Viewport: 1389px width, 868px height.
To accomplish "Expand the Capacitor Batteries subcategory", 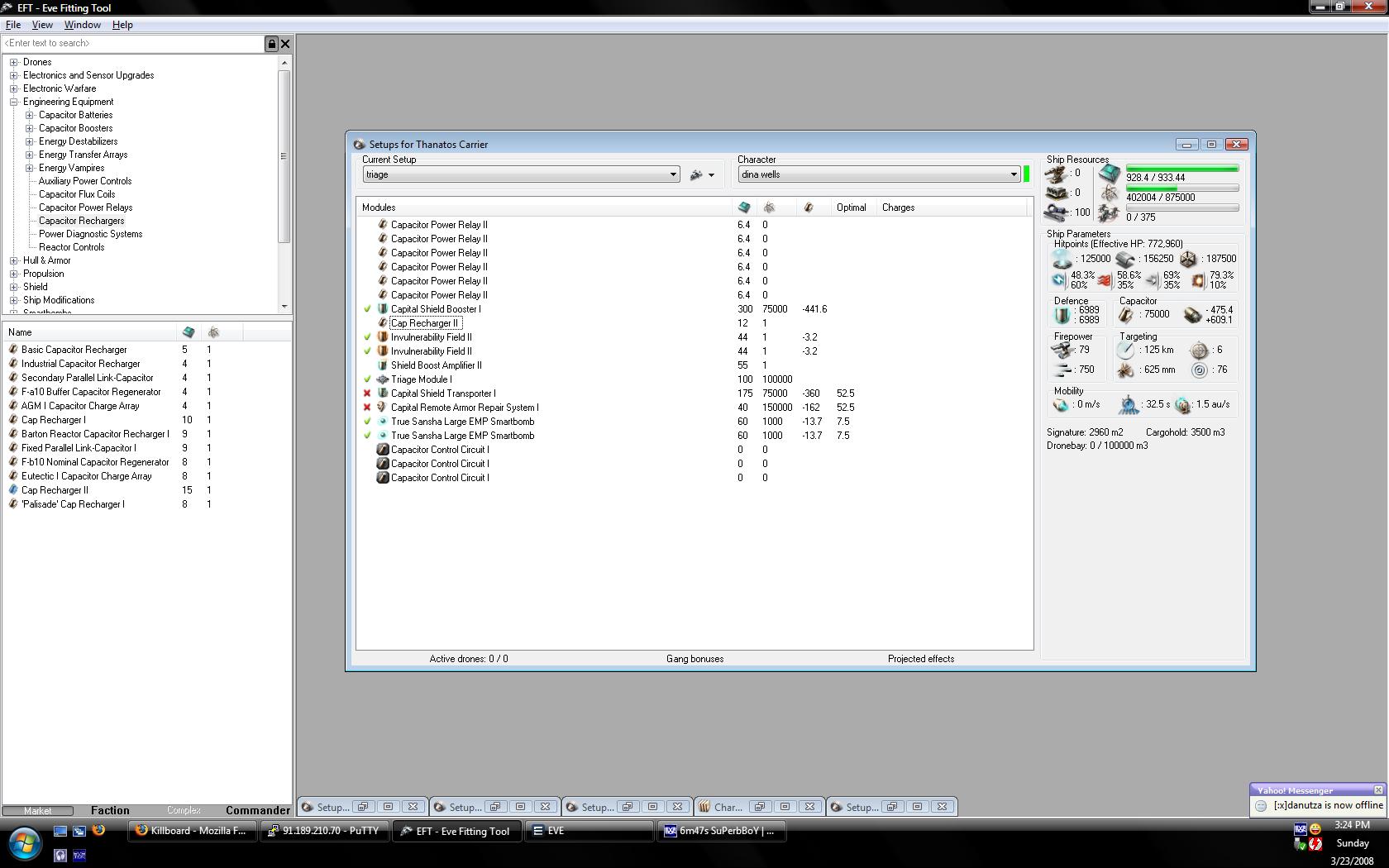I will pos(29,115).
